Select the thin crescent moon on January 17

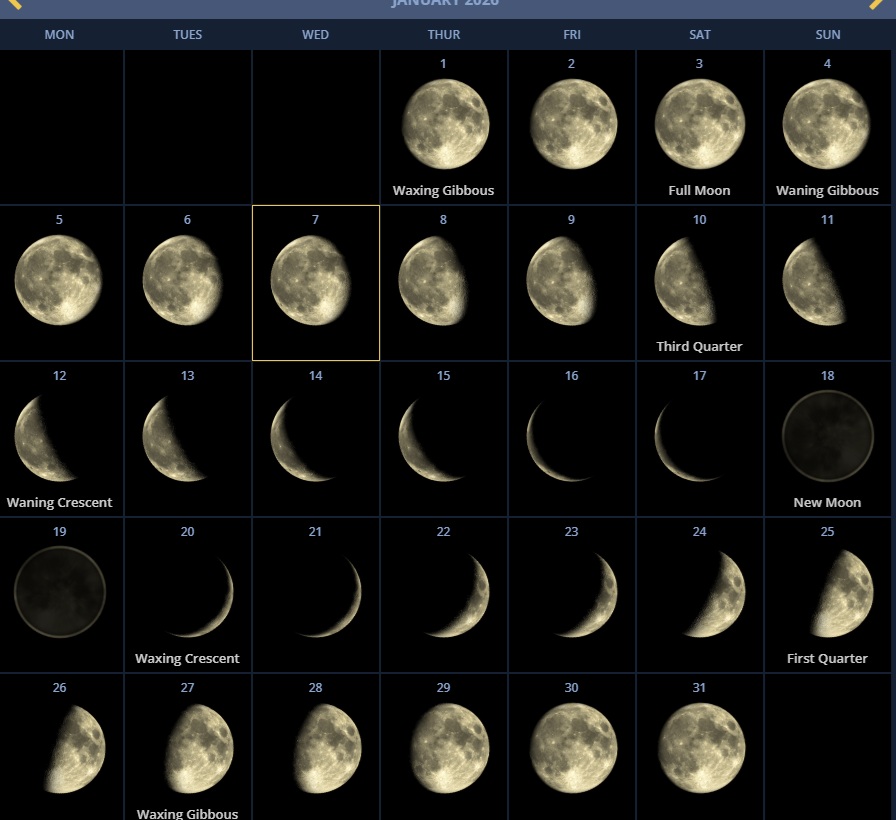[x=672, y=440]
